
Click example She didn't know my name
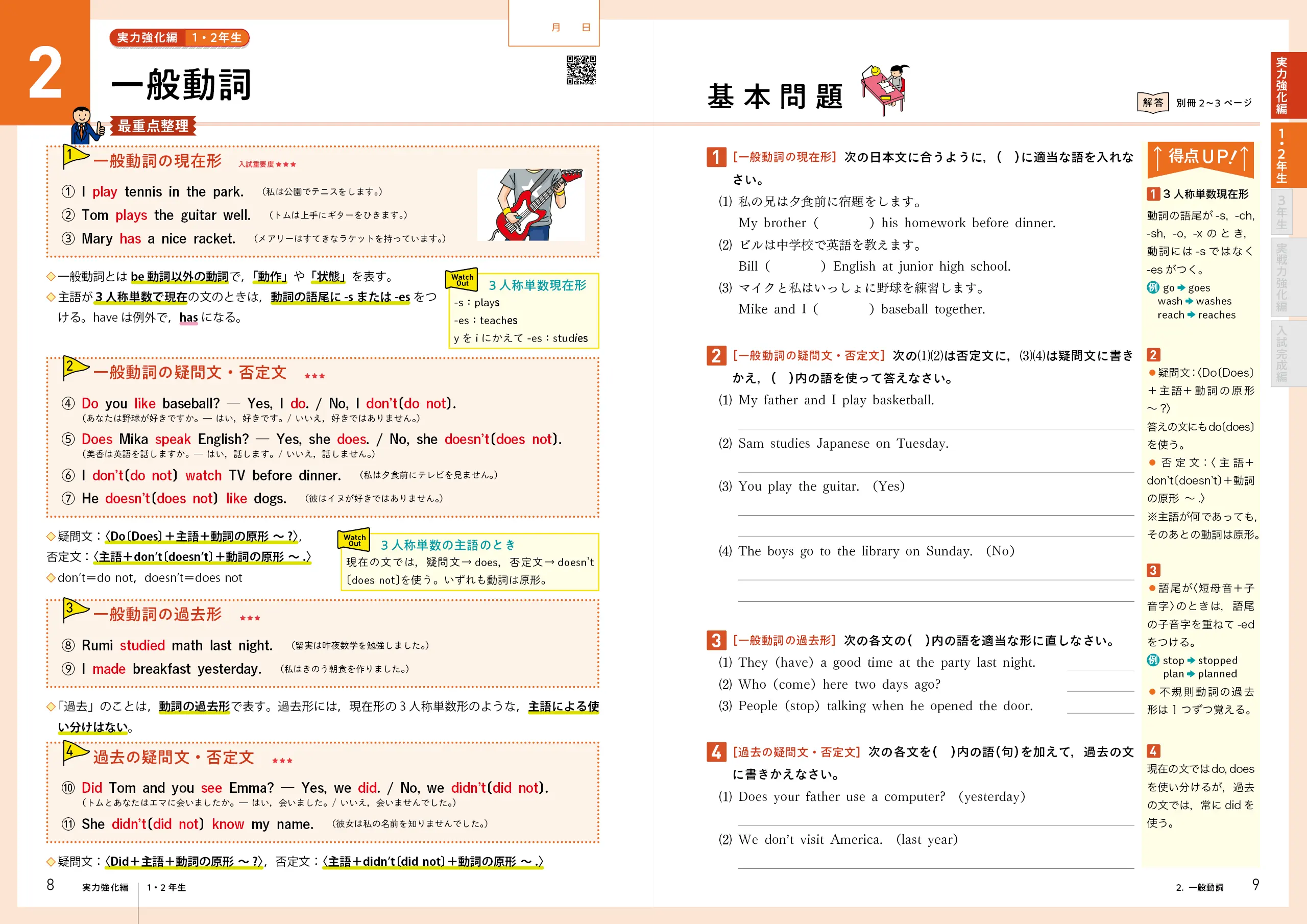tap(198, 824)
